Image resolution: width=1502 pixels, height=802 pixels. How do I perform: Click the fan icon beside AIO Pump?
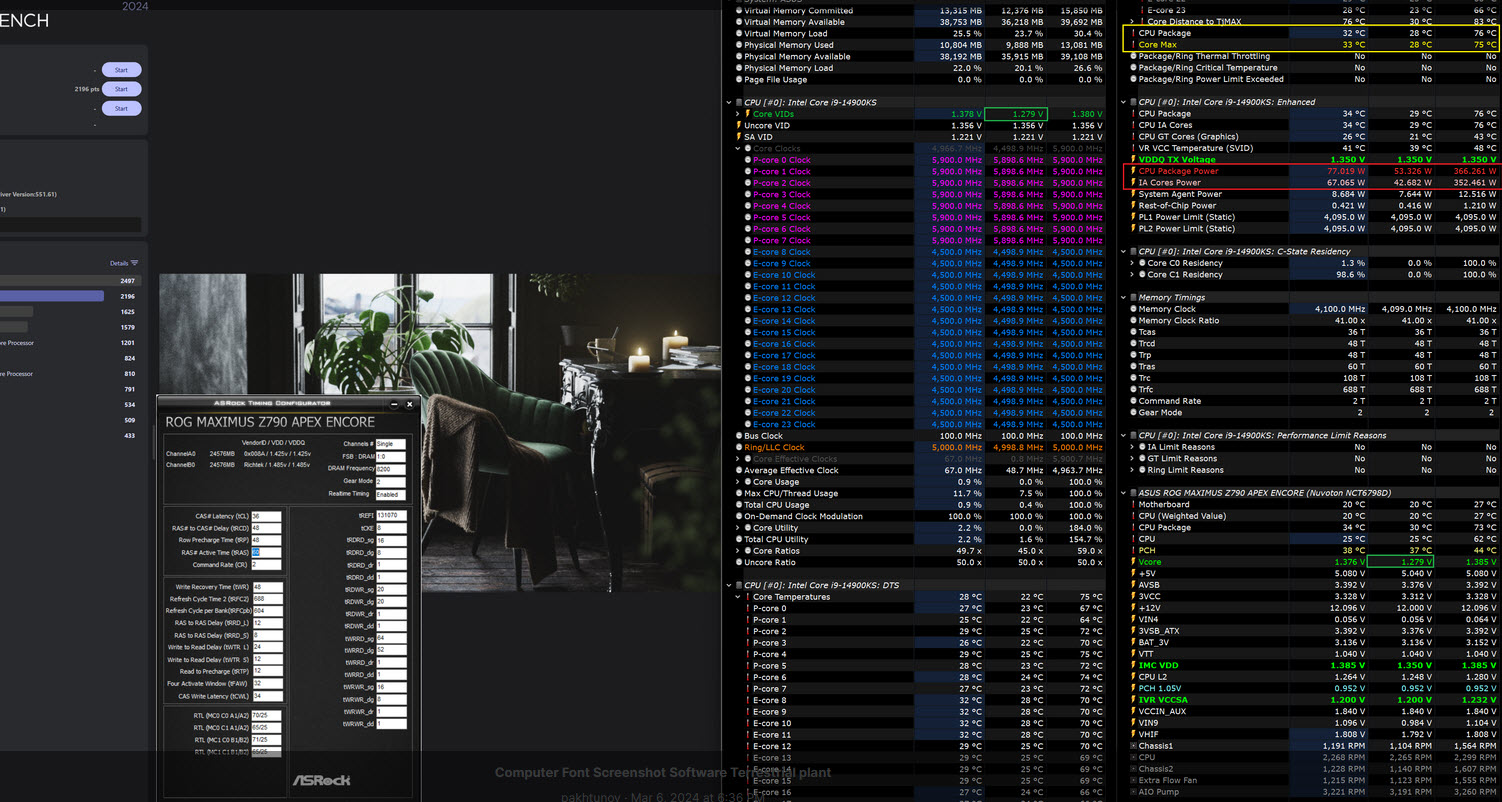1133,792
